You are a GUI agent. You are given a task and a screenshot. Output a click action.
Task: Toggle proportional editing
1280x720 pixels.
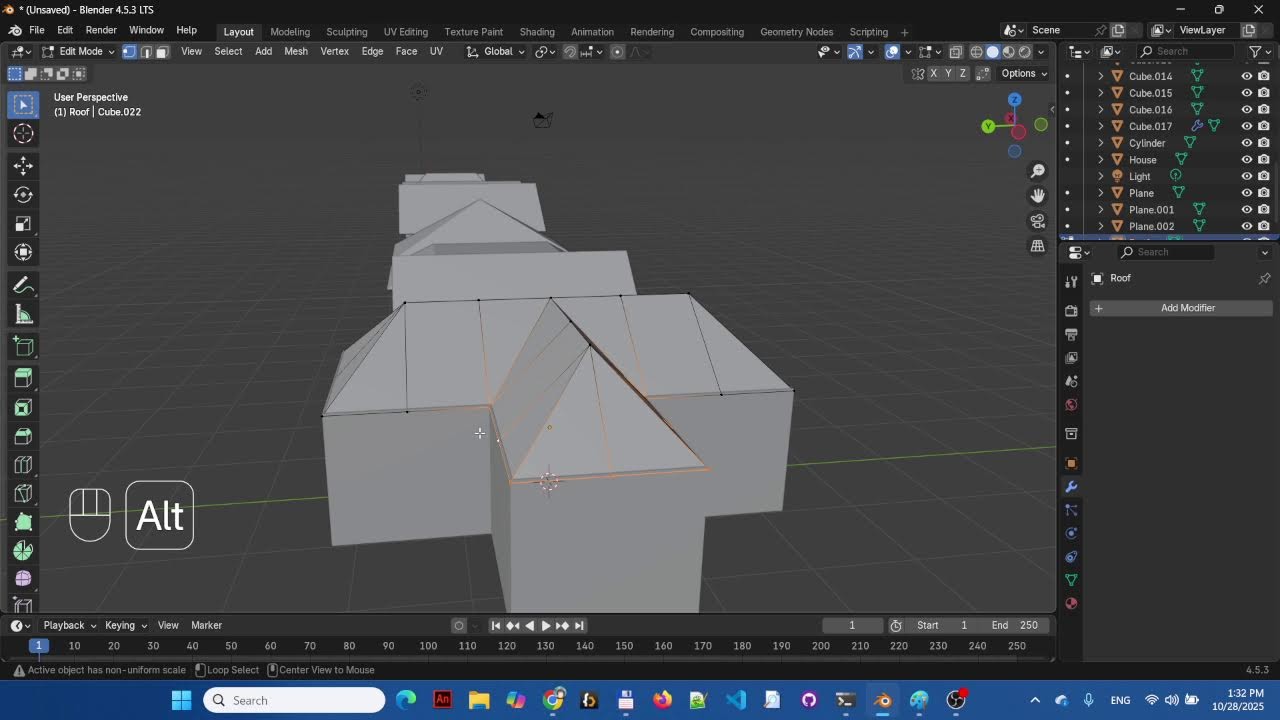click(617, 52)
